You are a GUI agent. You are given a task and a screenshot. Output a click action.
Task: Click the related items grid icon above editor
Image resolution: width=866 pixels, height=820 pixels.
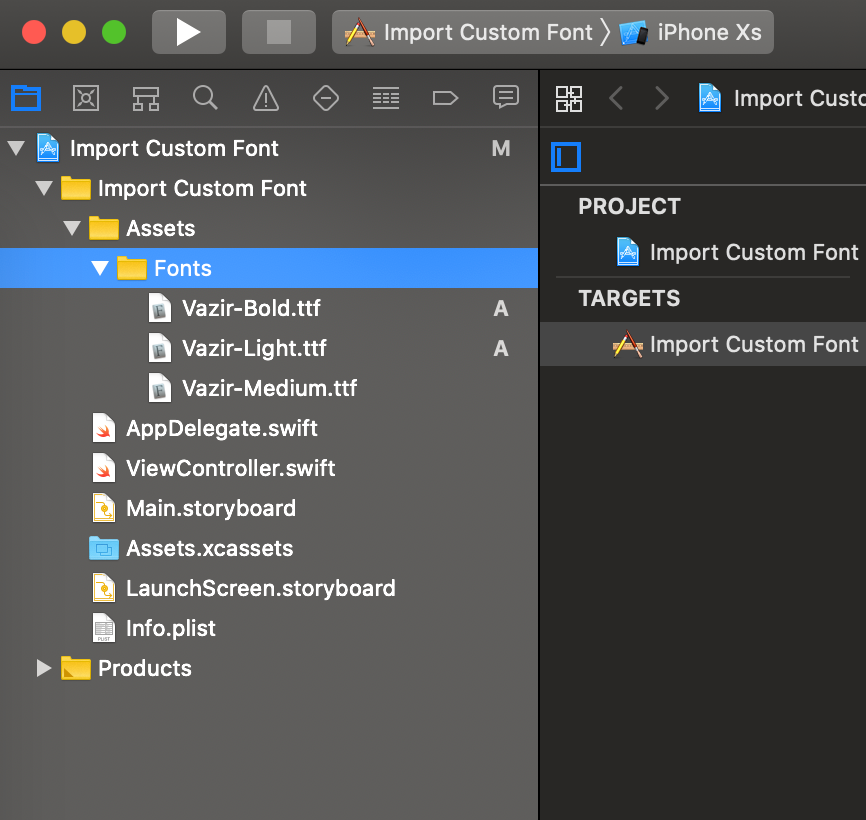click(568, 98)
